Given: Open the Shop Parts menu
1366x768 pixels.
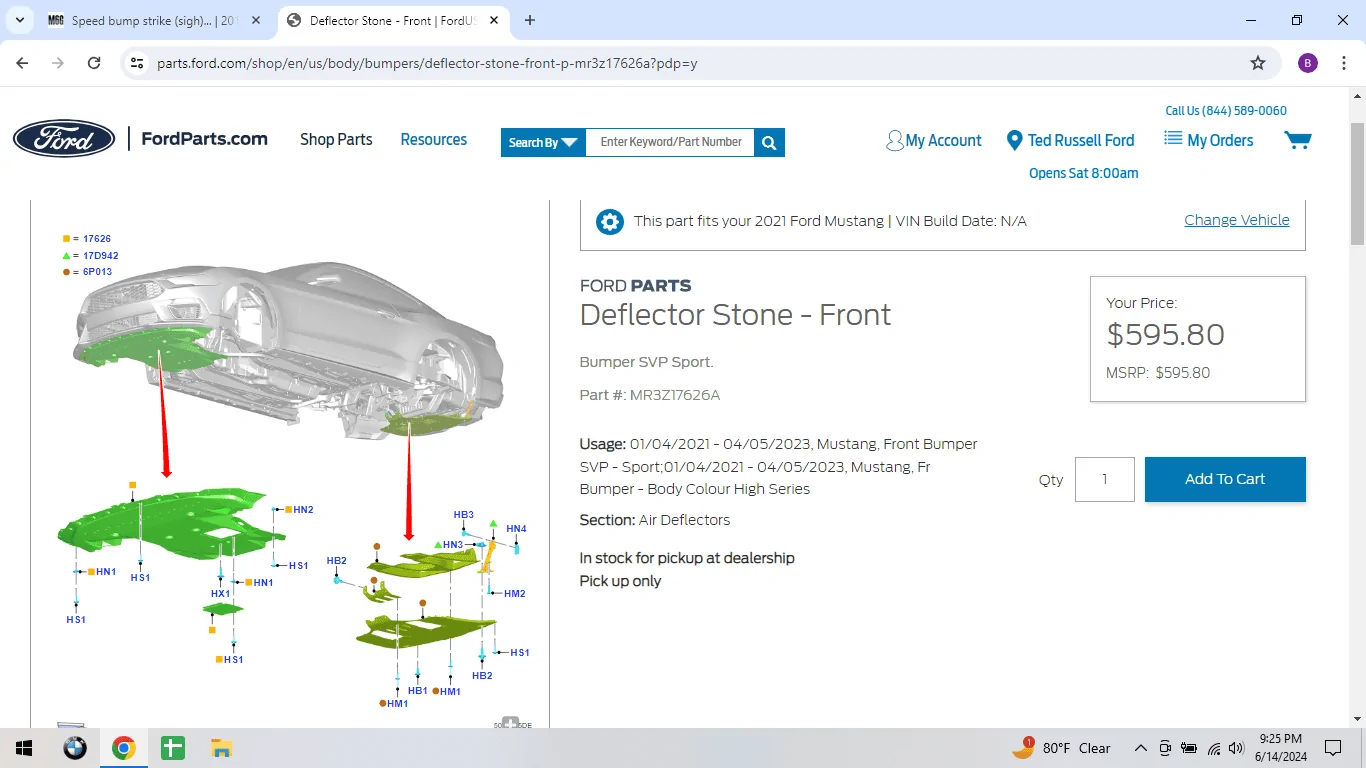Looking at the screenshot, I should tap(336, 140).
